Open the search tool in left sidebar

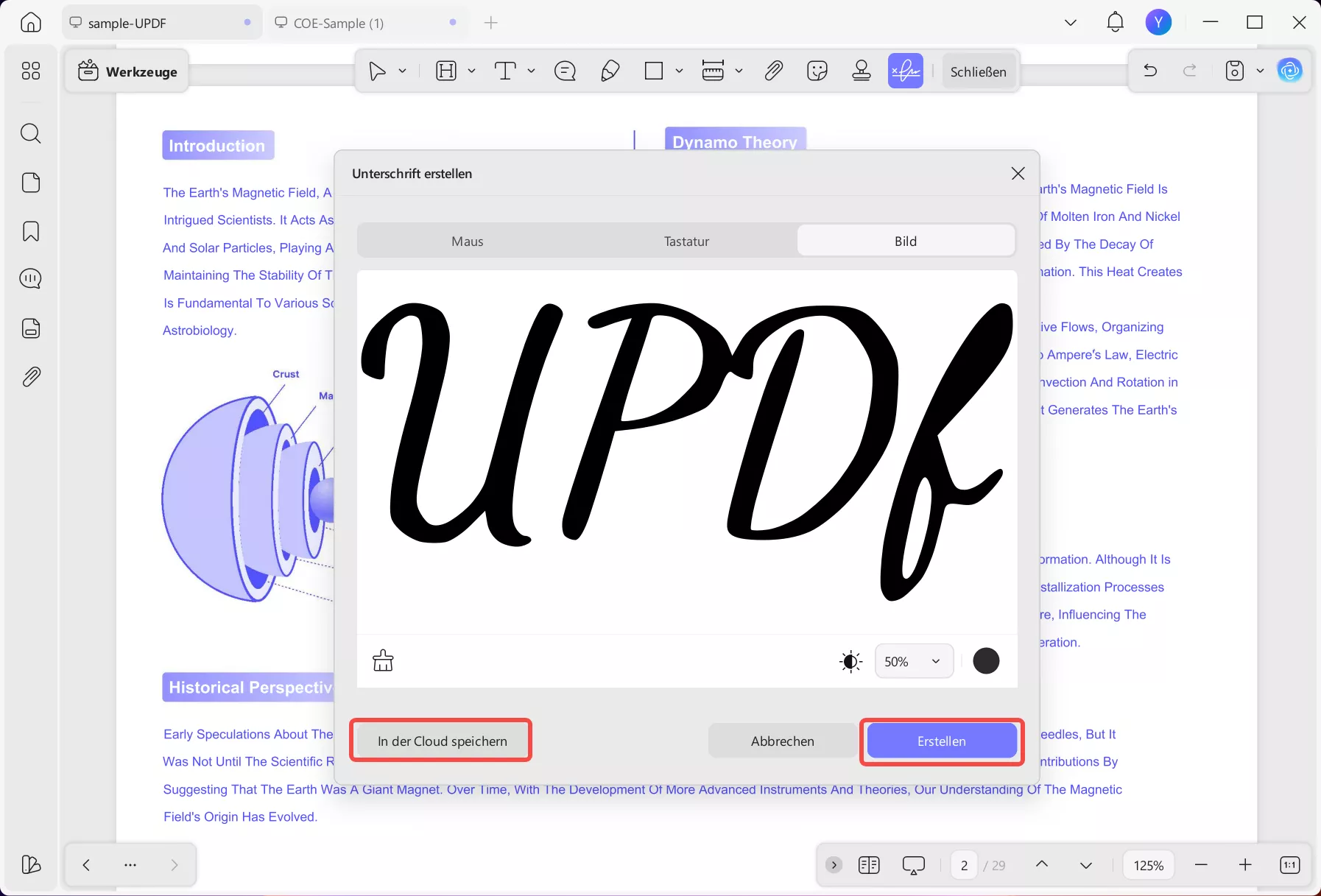click(31, 133)
